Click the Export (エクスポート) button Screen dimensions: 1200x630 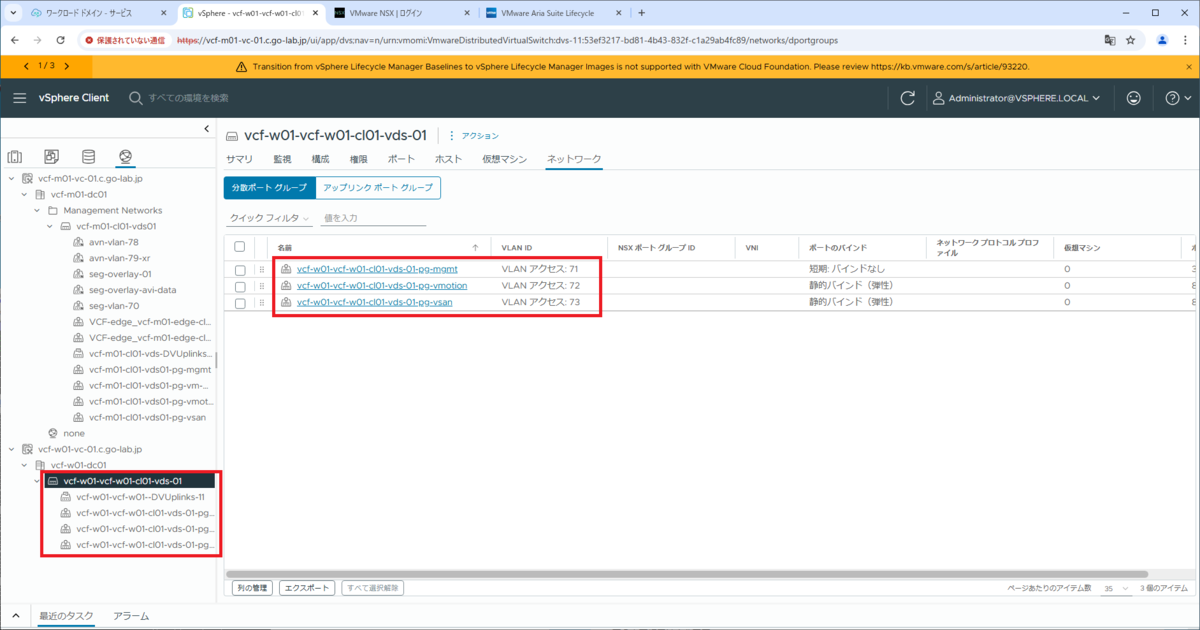point(307,588)
